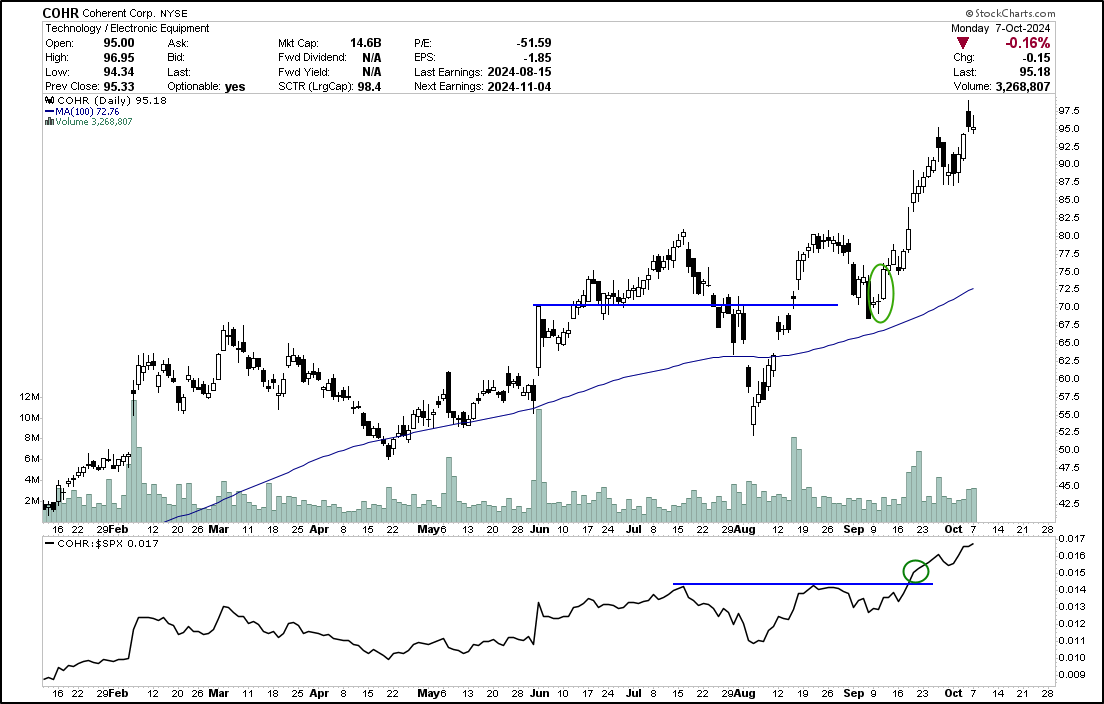The height and width of the screenshot is (704, 1104).
Task: Click the Fwd Yield N/A value
Action: pos(372,72)
